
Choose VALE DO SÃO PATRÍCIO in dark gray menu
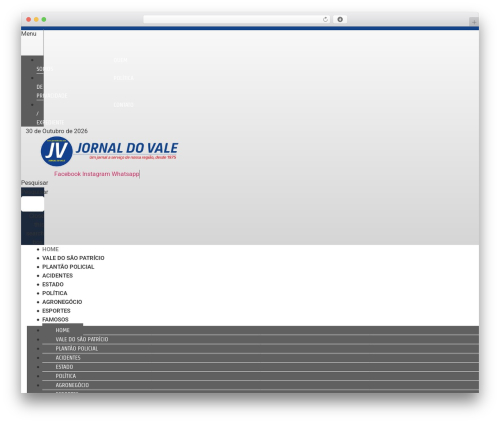[82, 339]
